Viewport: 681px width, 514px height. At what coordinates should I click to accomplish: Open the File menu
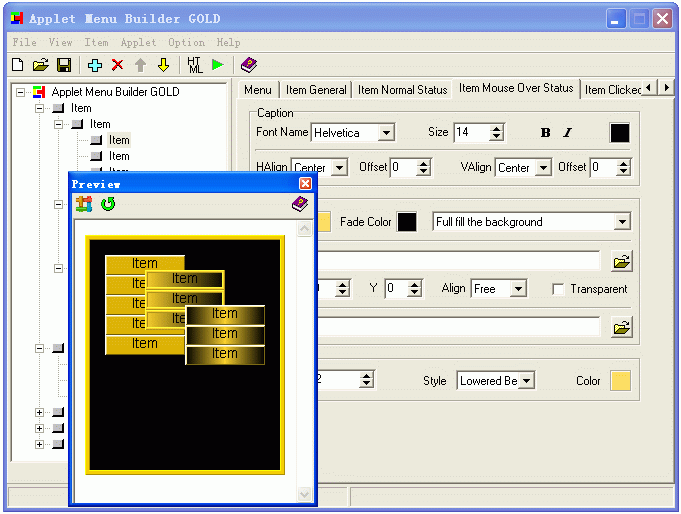point(24,43)
